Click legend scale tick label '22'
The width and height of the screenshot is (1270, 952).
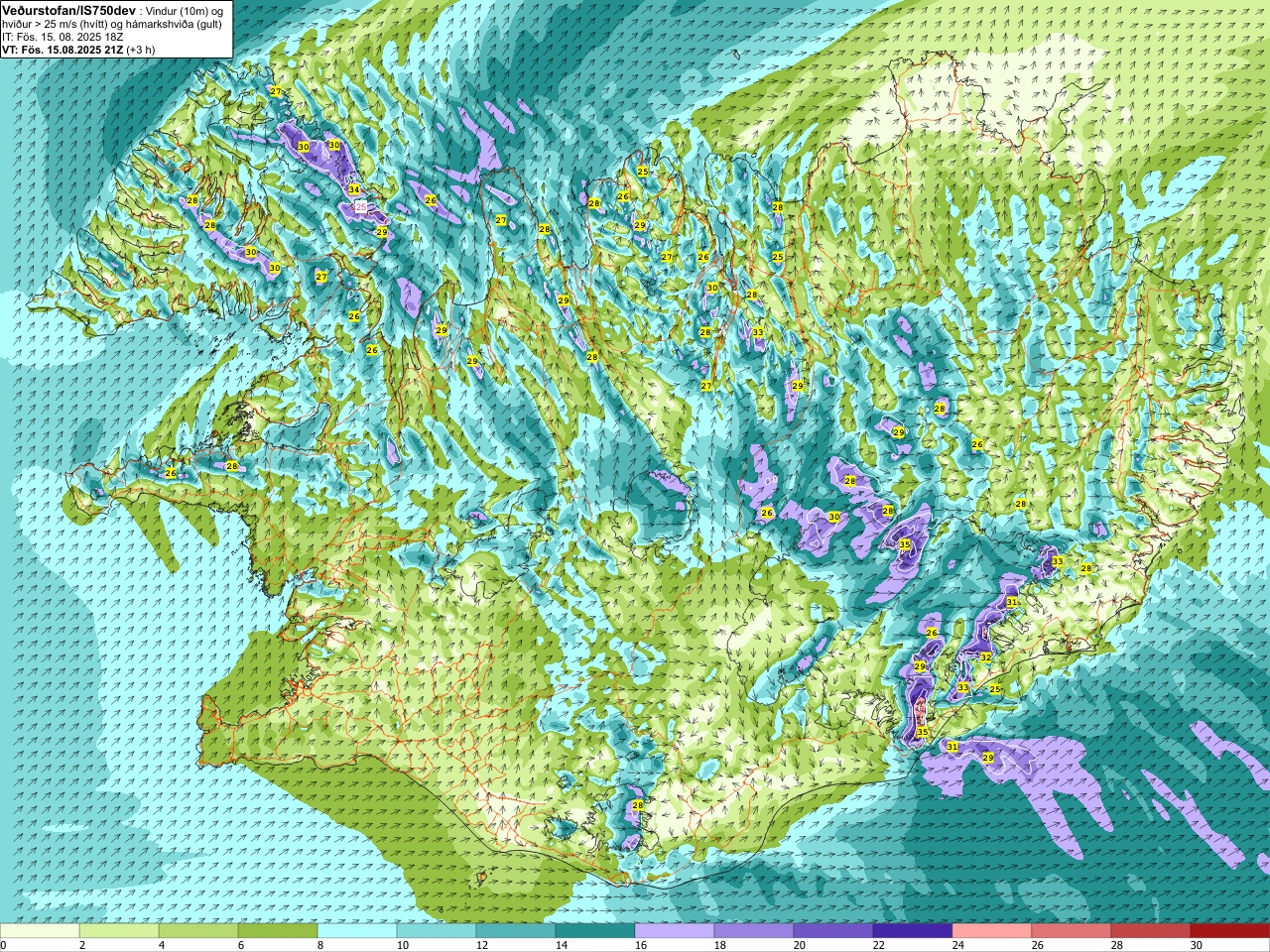878,945
